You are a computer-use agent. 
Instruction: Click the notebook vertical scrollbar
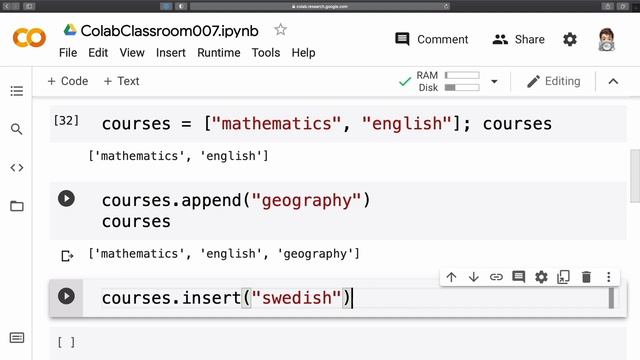coord(635,176)
